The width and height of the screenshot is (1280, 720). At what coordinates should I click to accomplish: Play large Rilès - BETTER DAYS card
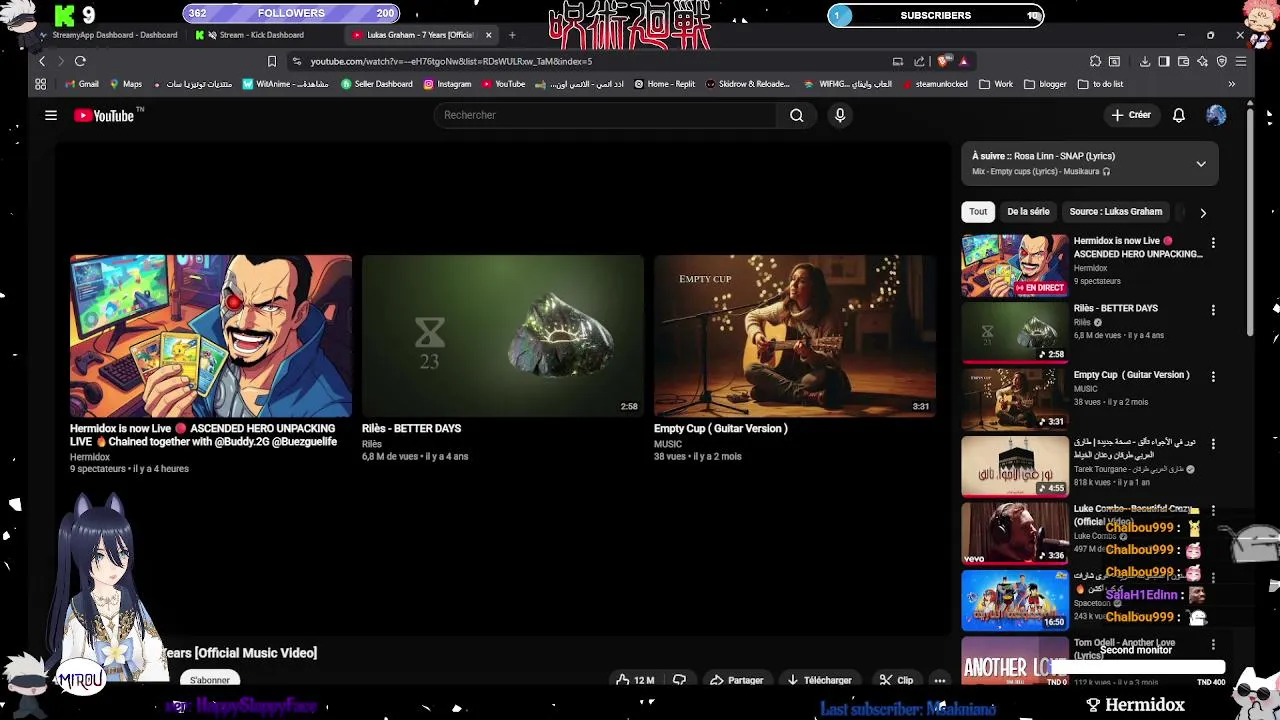click(503, 335)
